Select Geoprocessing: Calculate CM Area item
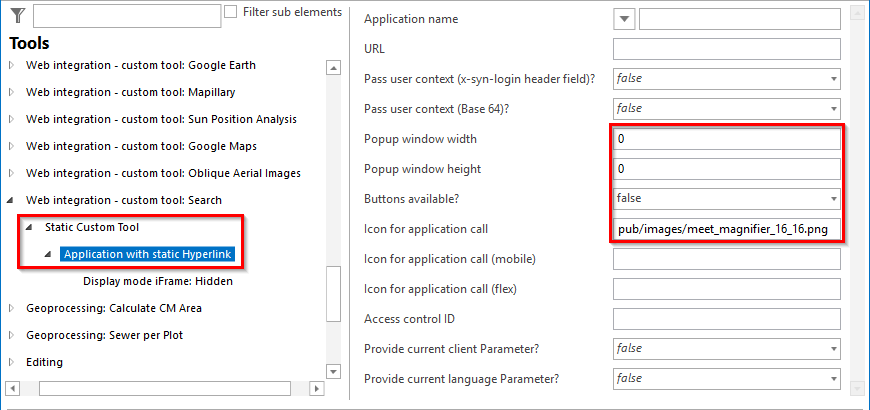The height and width of the screenshot is (410, 870). 114,308
